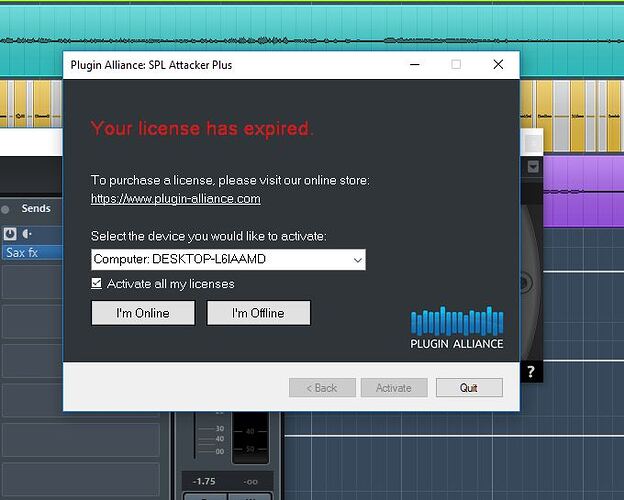Select the Sax fx send slot
This screenshot has width=624, height=500.
tap(32, 252)
